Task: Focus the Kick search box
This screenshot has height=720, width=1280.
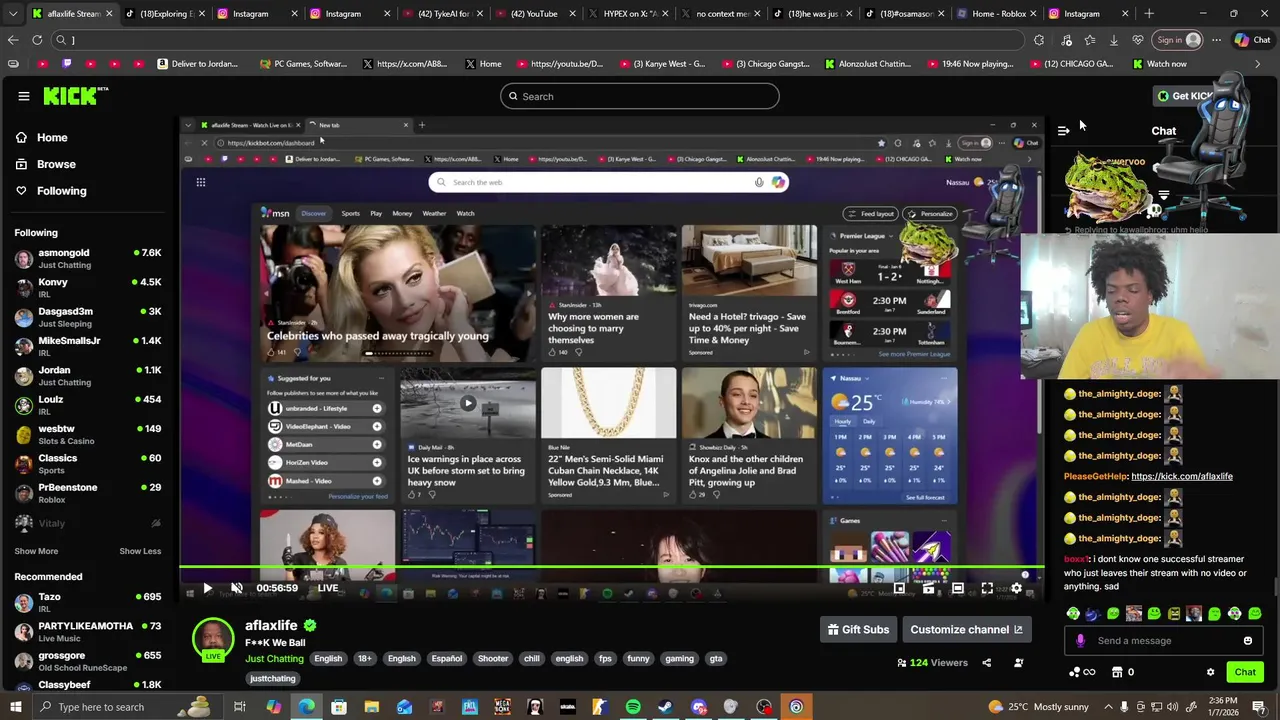Action: (640, 96)
